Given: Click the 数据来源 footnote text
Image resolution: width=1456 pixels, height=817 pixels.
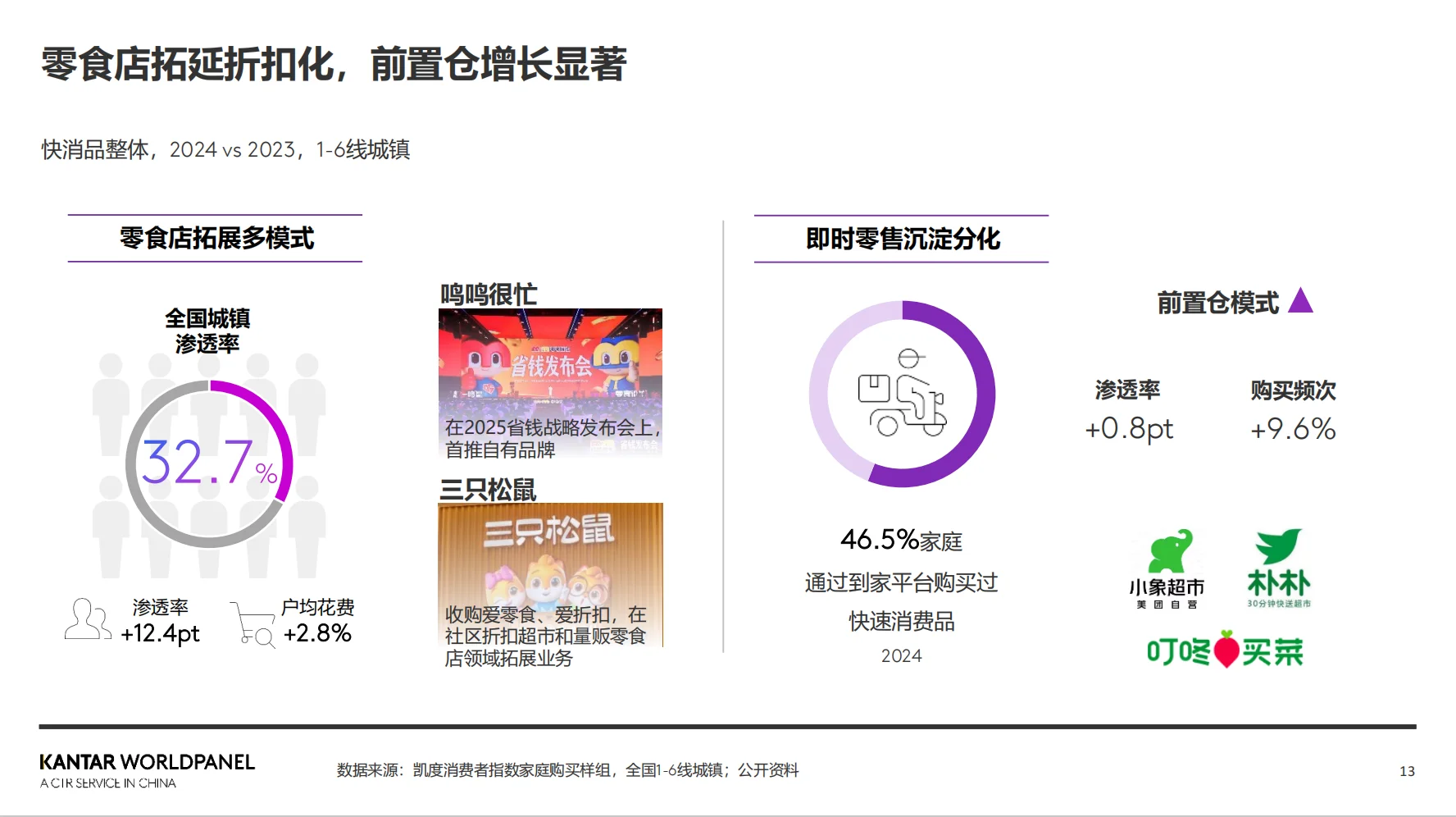Looking at the screenshot, I should [567, 770].
